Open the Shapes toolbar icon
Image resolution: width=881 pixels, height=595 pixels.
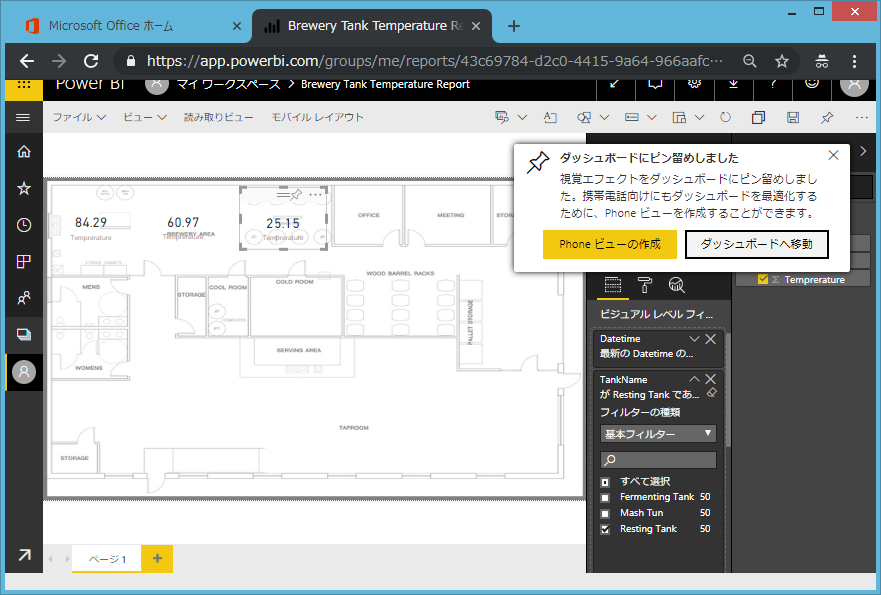coord(584,117)
